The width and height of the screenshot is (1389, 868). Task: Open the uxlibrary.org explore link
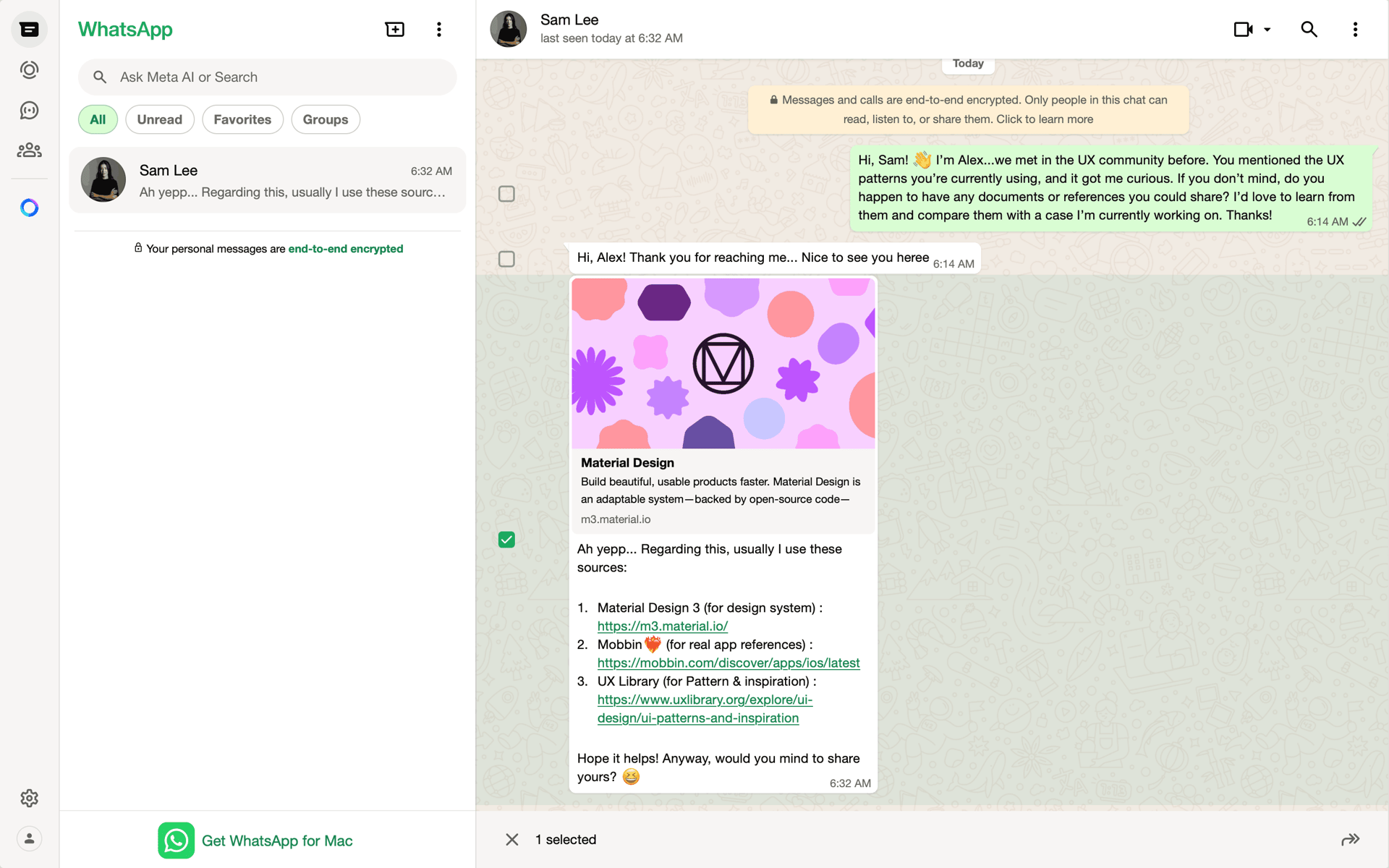[x=705, y=709]
